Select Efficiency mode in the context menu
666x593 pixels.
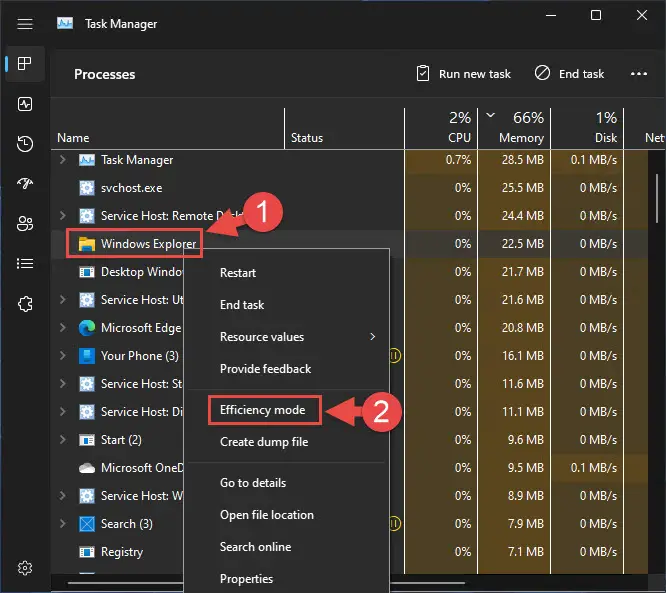pos(288,410)
